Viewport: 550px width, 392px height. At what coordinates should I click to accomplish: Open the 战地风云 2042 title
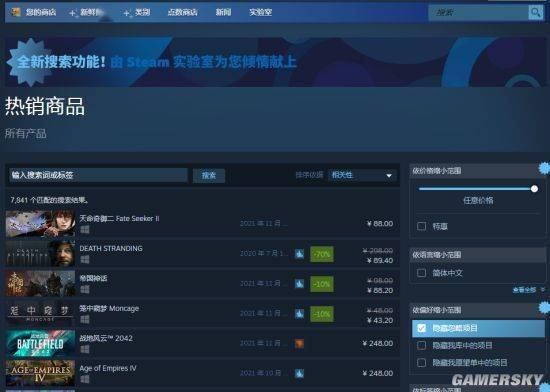[106, 338]
